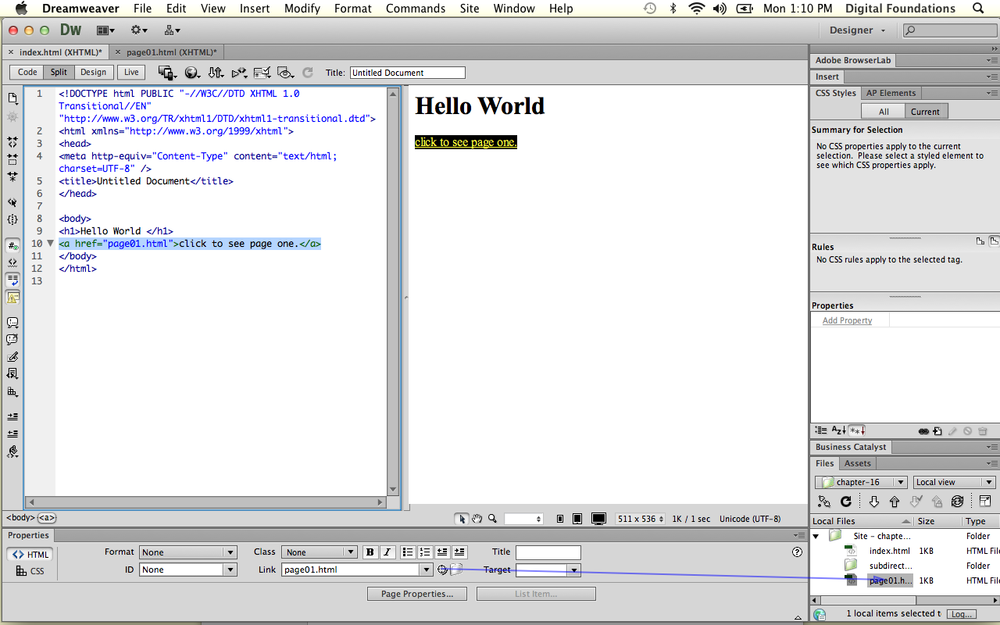Collapse the Site - chapter folder
The image size is (1000, 625).
pos(816,536)
